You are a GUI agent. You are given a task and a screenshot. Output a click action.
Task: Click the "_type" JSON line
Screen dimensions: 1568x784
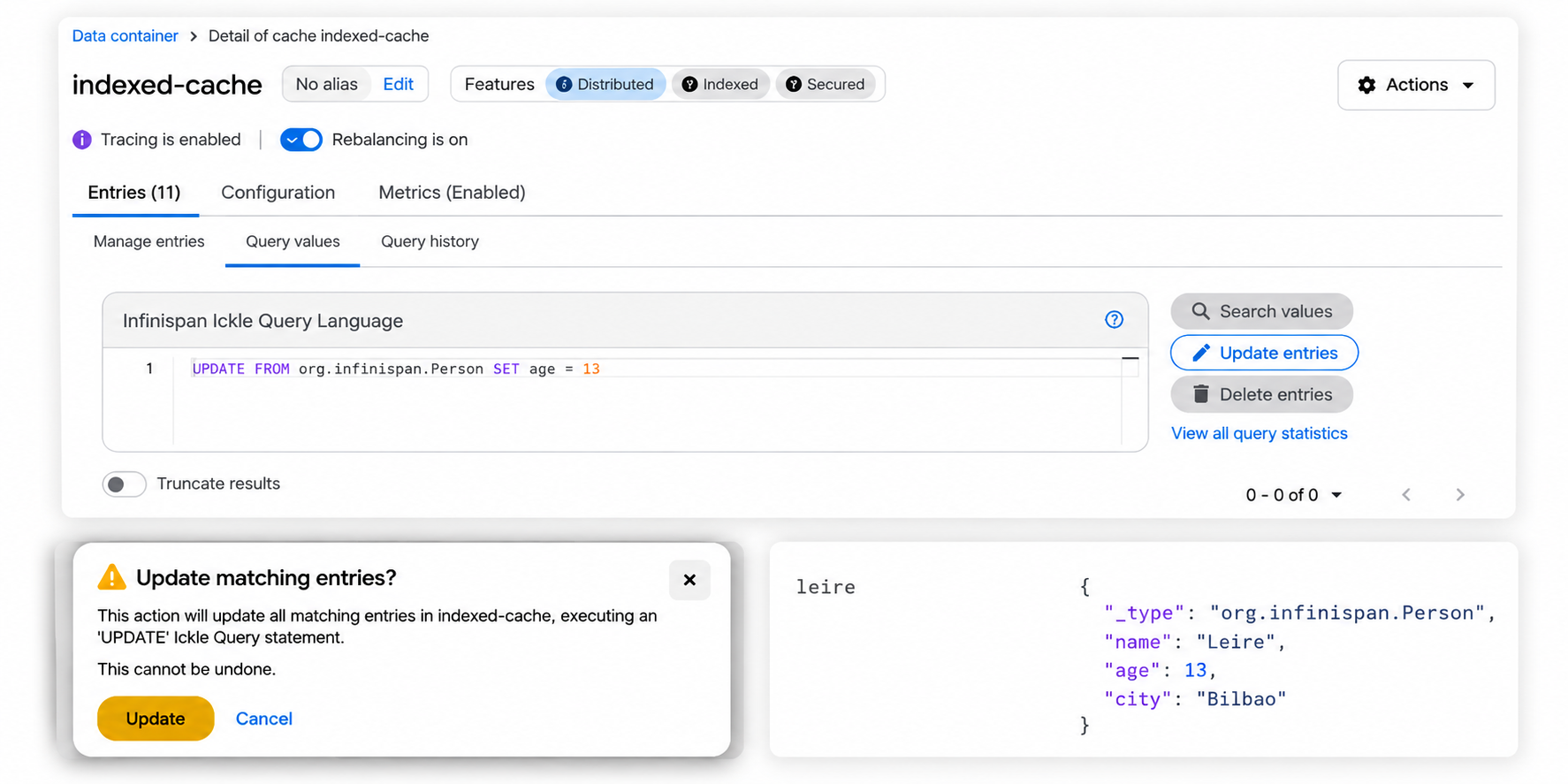point(1299,613)
